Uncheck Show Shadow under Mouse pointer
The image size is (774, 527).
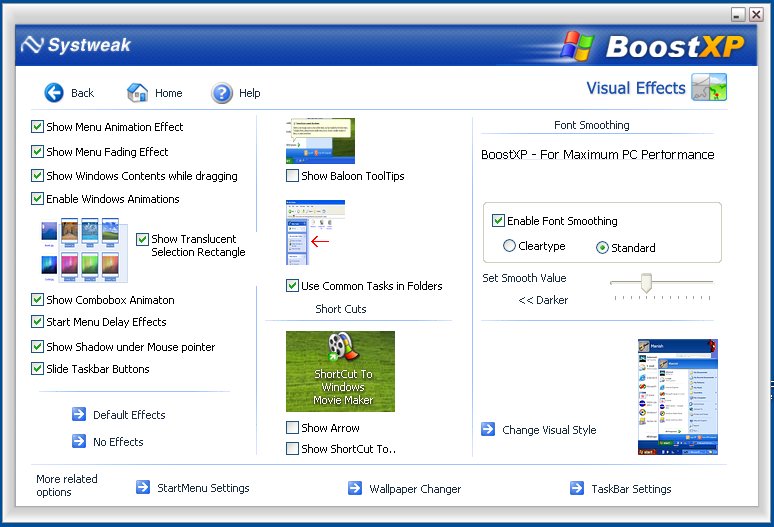[x=37, y=346]
